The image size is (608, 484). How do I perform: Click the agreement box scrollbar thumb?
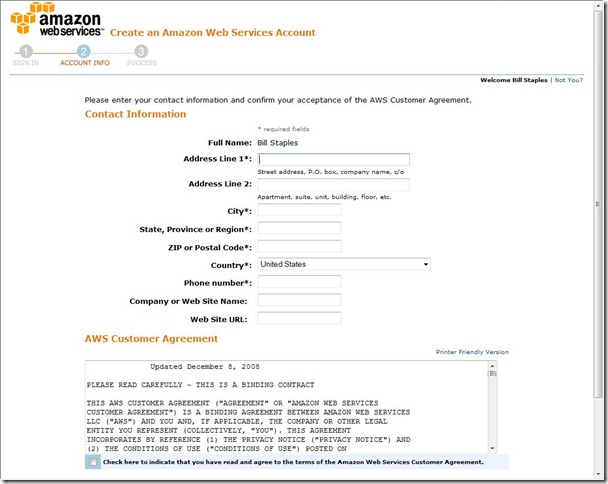point(492,373)
